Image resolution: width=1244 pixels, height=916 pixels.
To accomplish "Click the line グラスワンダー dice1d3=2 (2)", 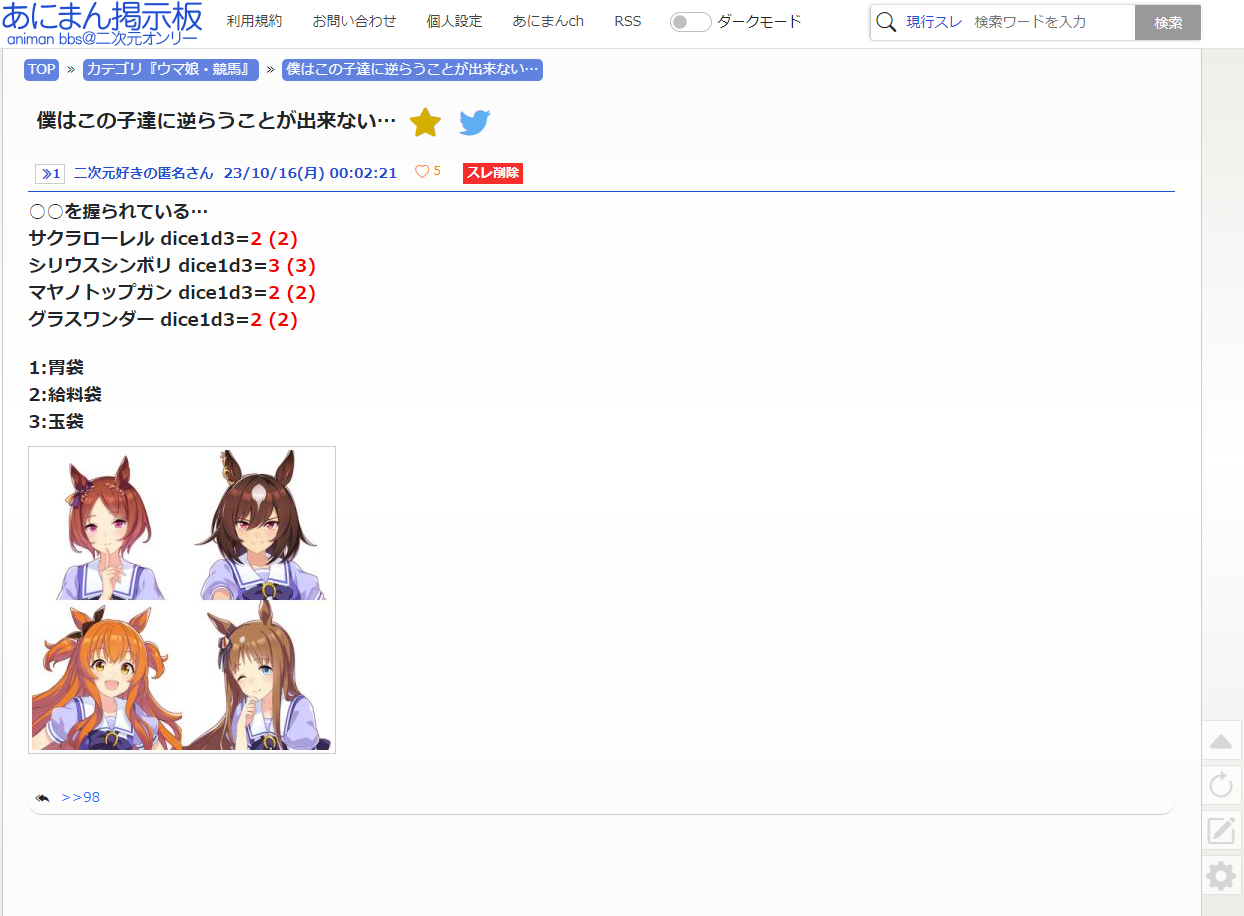I will click(x=164, y=320).
